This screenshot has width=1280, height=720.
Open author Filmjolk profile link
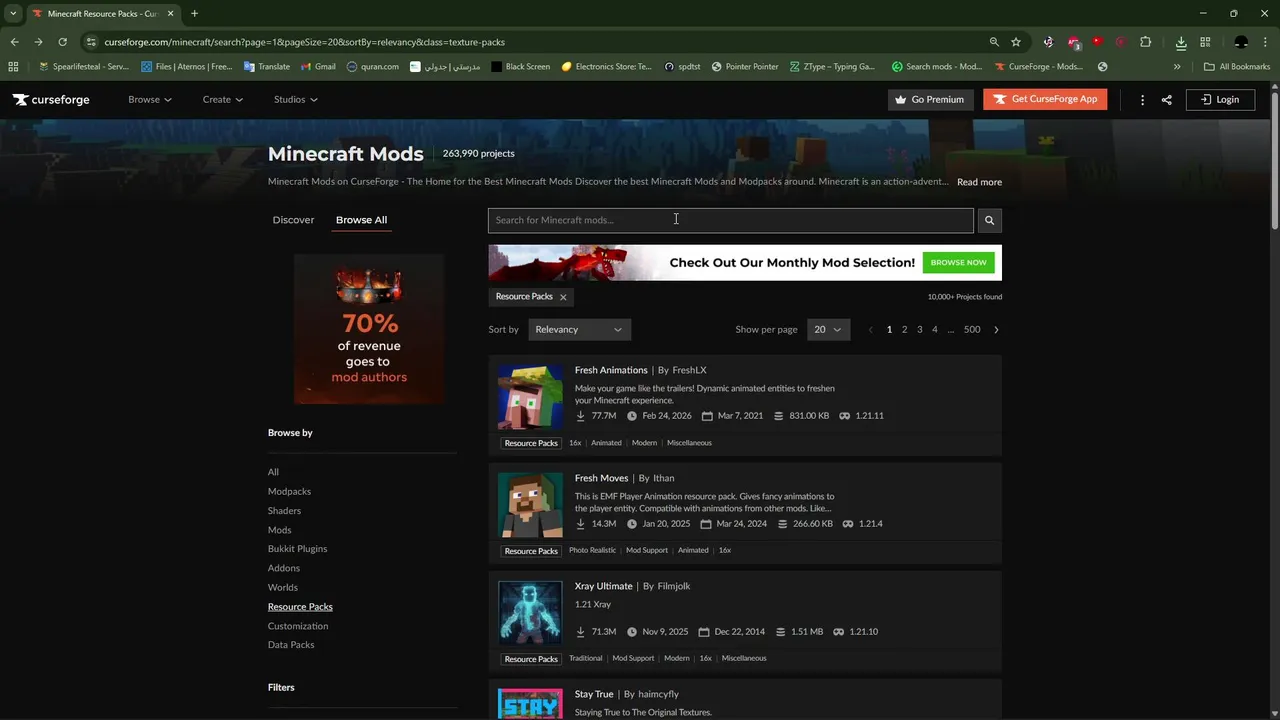[674, 586]
